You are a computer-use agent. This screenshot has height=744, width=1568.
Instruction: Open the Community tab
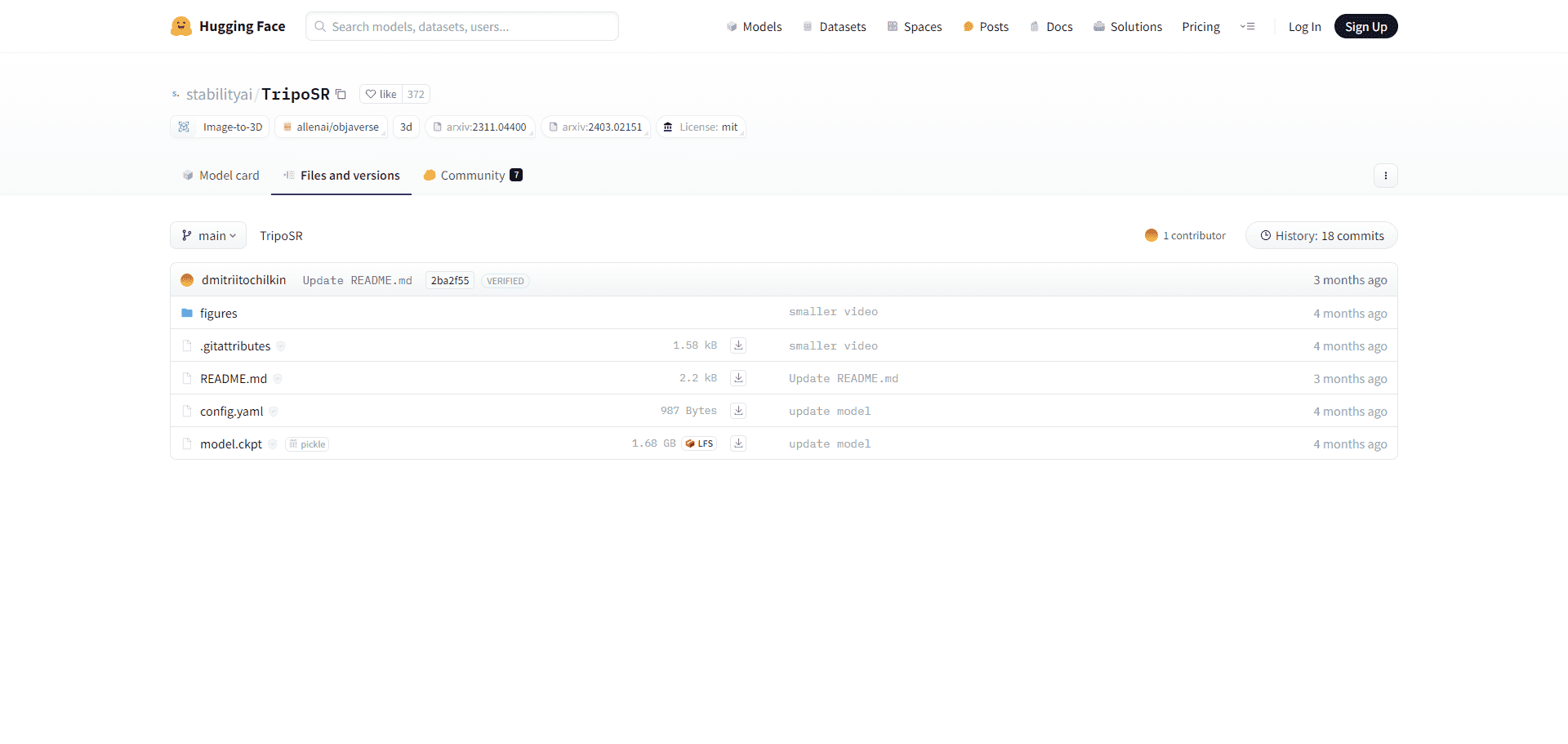tap(473, 175)
